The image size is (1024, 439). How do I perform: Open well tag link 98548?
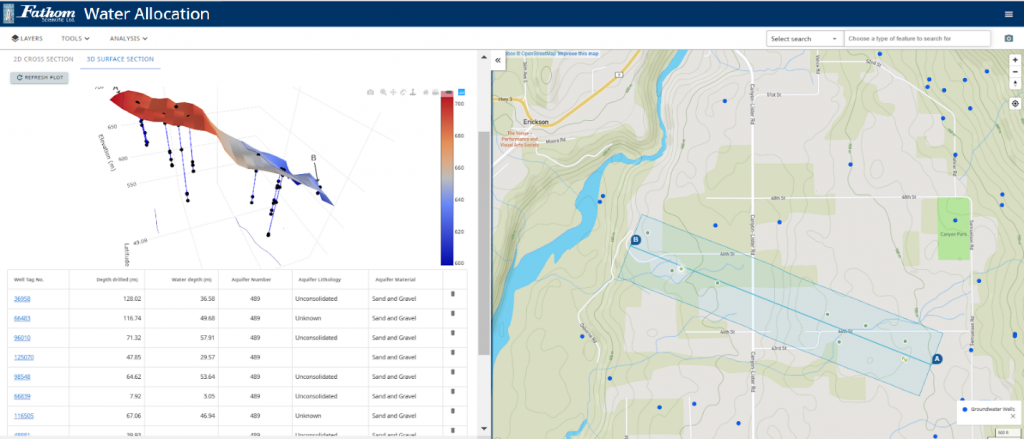(22, 377)
